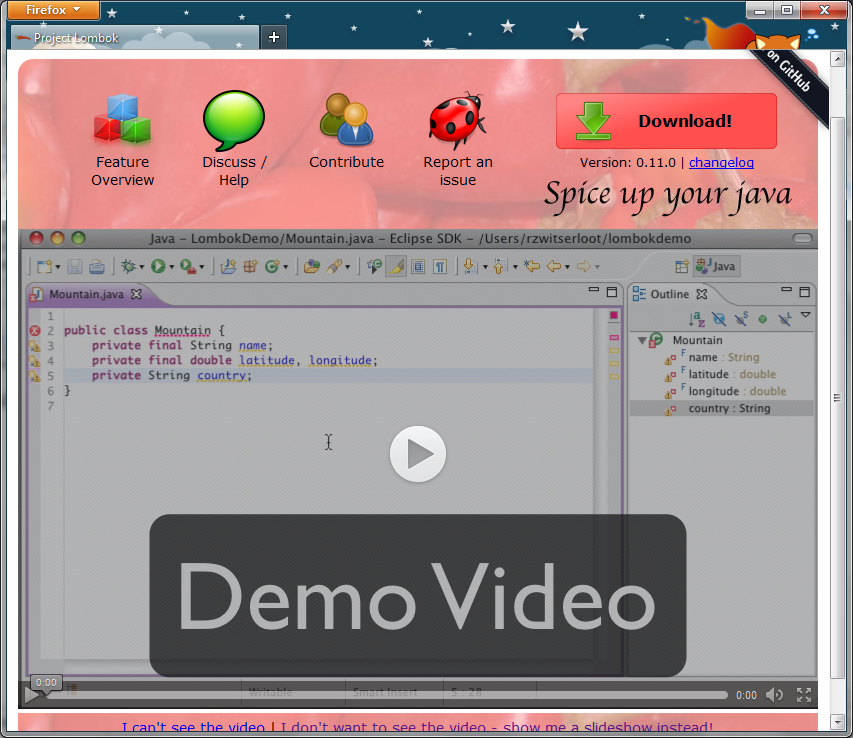Open a new tab with plus button
The width and height of the screenshot is (853, 738).
[273, 37]
